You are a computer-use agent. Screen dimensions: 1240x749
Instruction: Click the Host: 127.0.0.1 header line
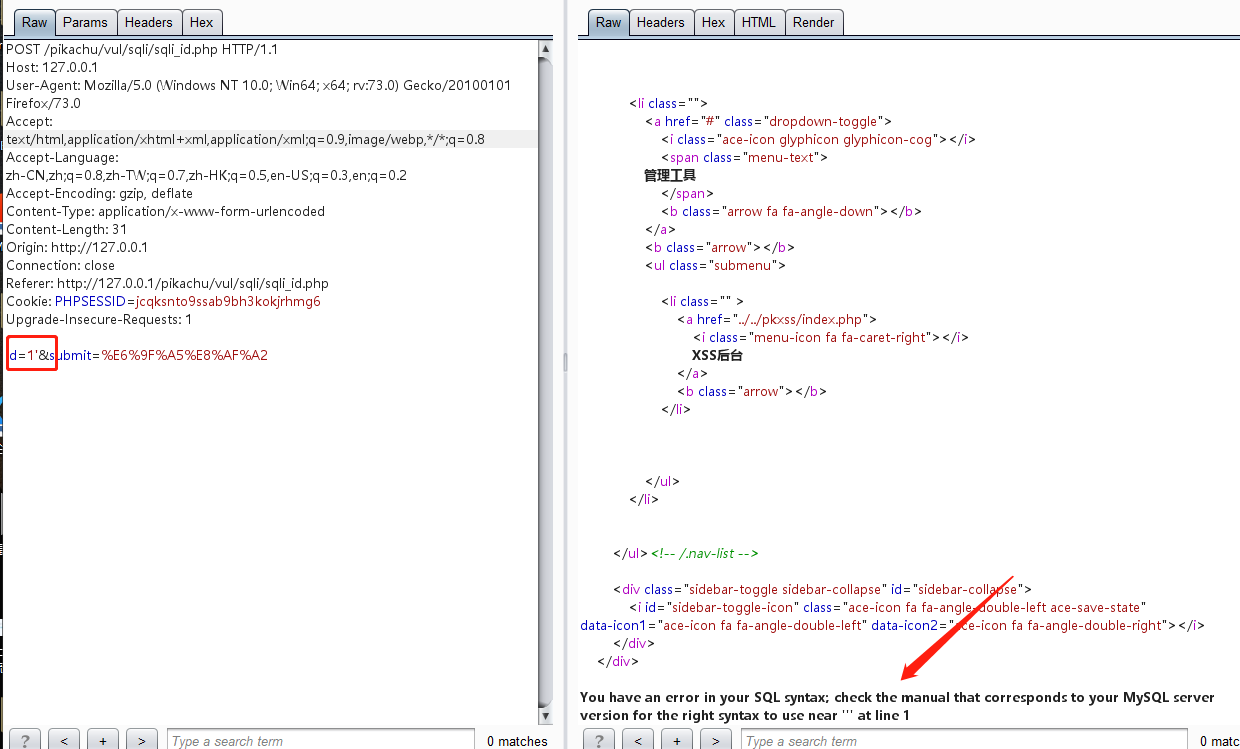click(52, 67)
